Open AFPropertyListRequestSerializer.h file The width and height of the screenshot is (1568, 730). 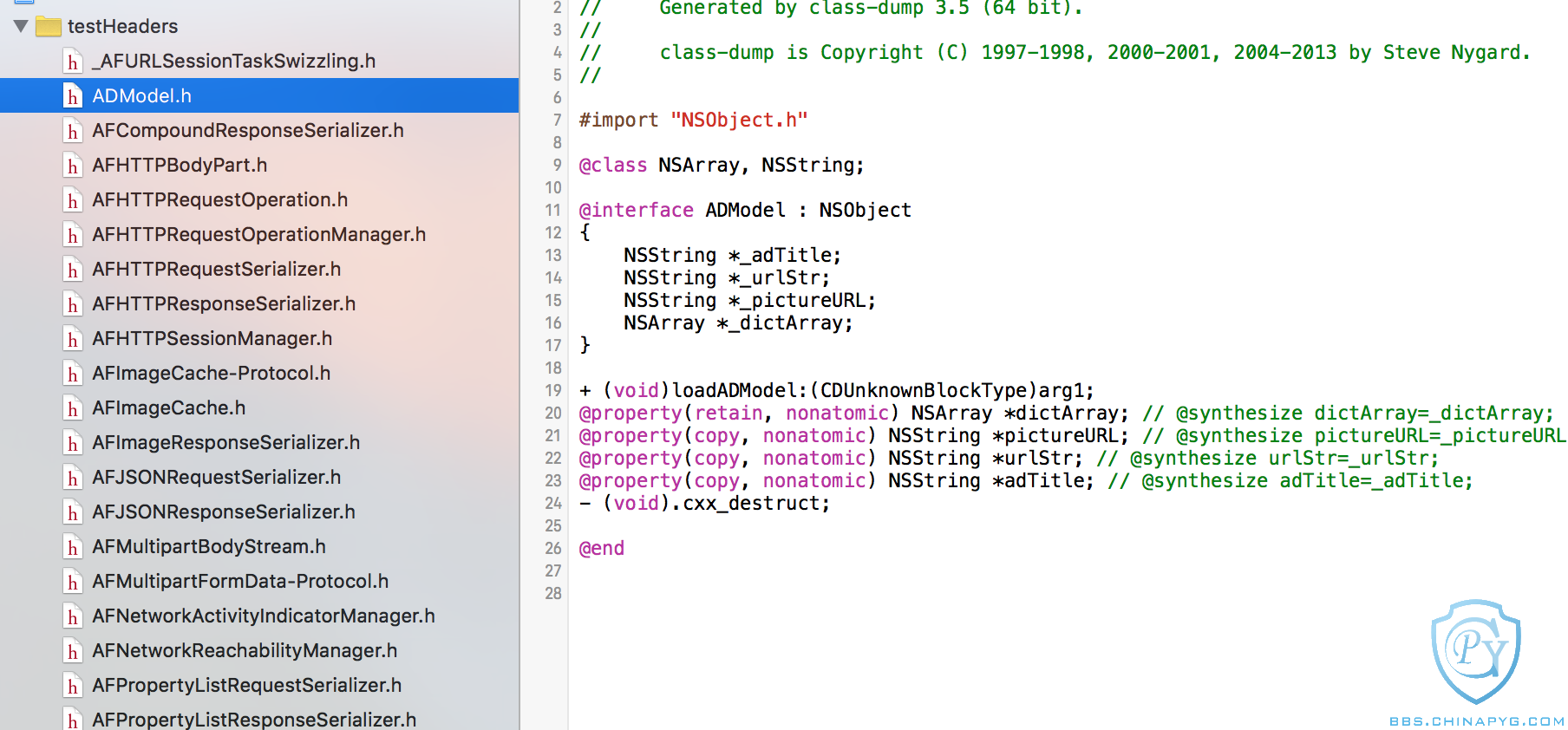[247, 685]
